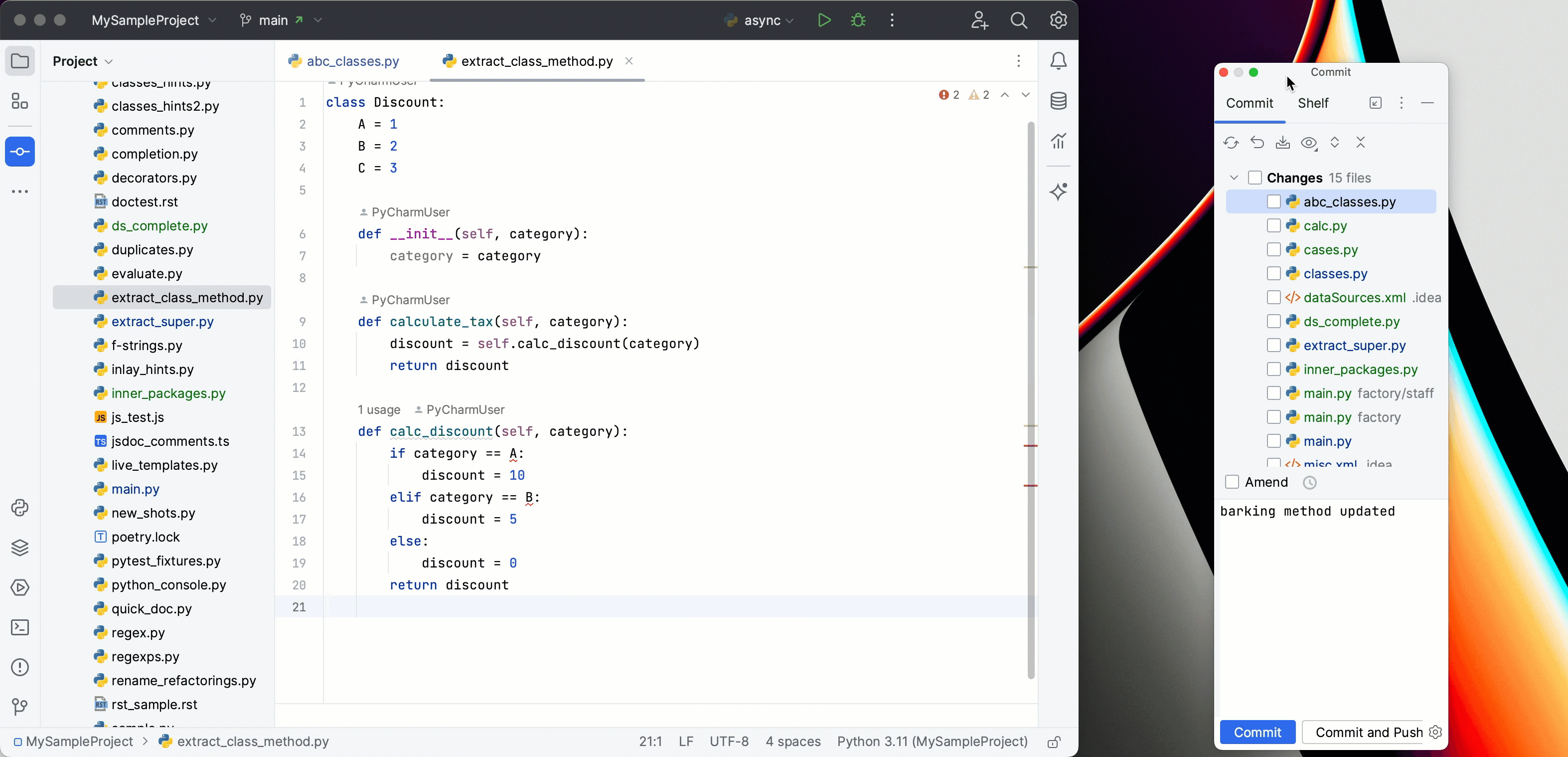Screen dimensions: 1568x757
Task: Click the undo icon in commit toolbar
Action: [x=1257, y=142]
